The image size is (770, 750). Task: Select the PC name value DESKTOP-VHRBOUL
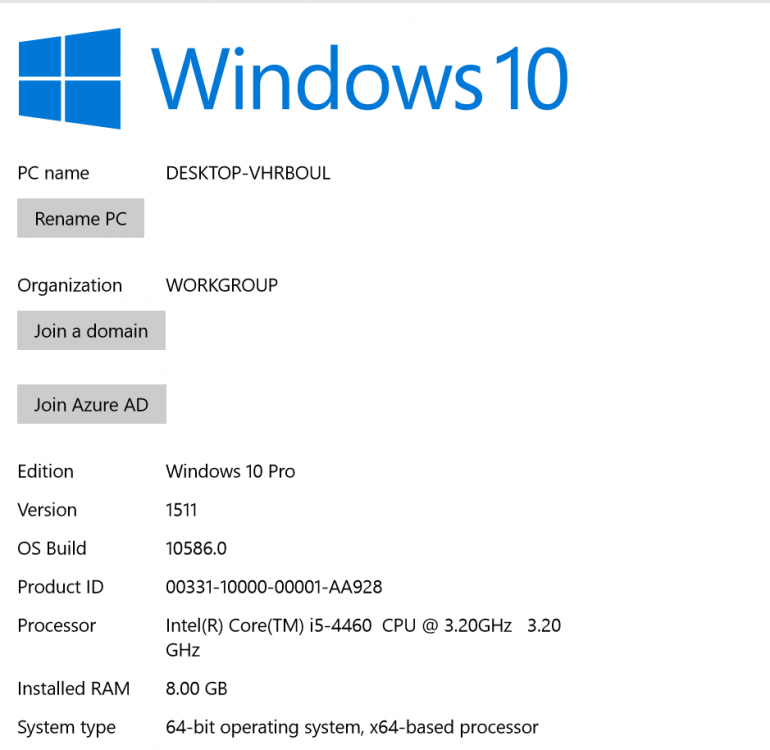[x=248, y=173]
